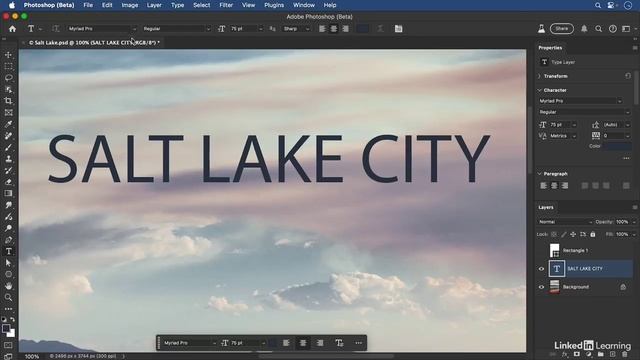Image resolution: width=640 pixels, height=360 pixels.
Task: Select the Brush tool
Action: [x=8, y=147]
